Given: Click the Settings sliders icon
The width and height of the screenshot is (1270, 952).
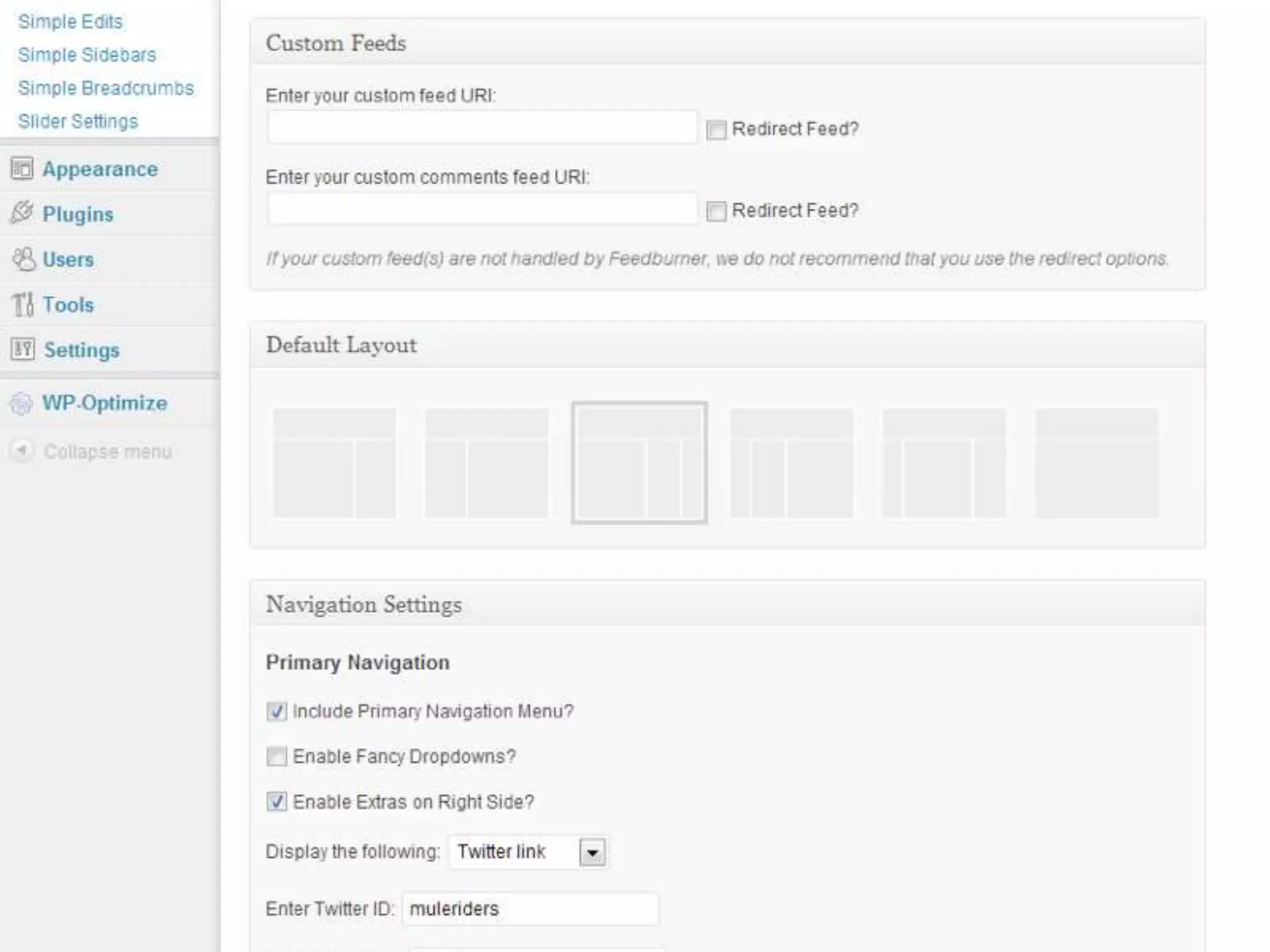Looking at the screenshot, I should 23,350.
